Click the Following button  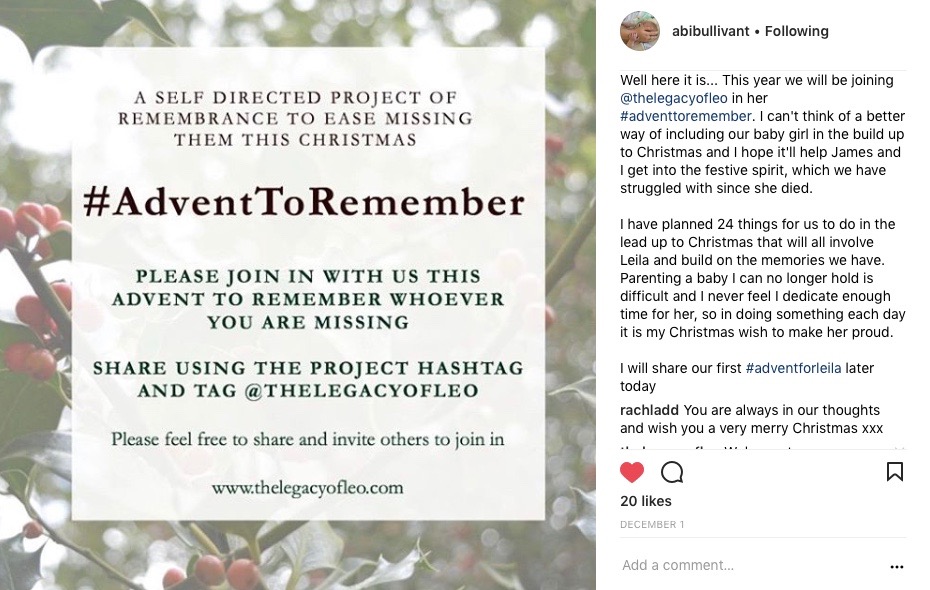(796, 31)
